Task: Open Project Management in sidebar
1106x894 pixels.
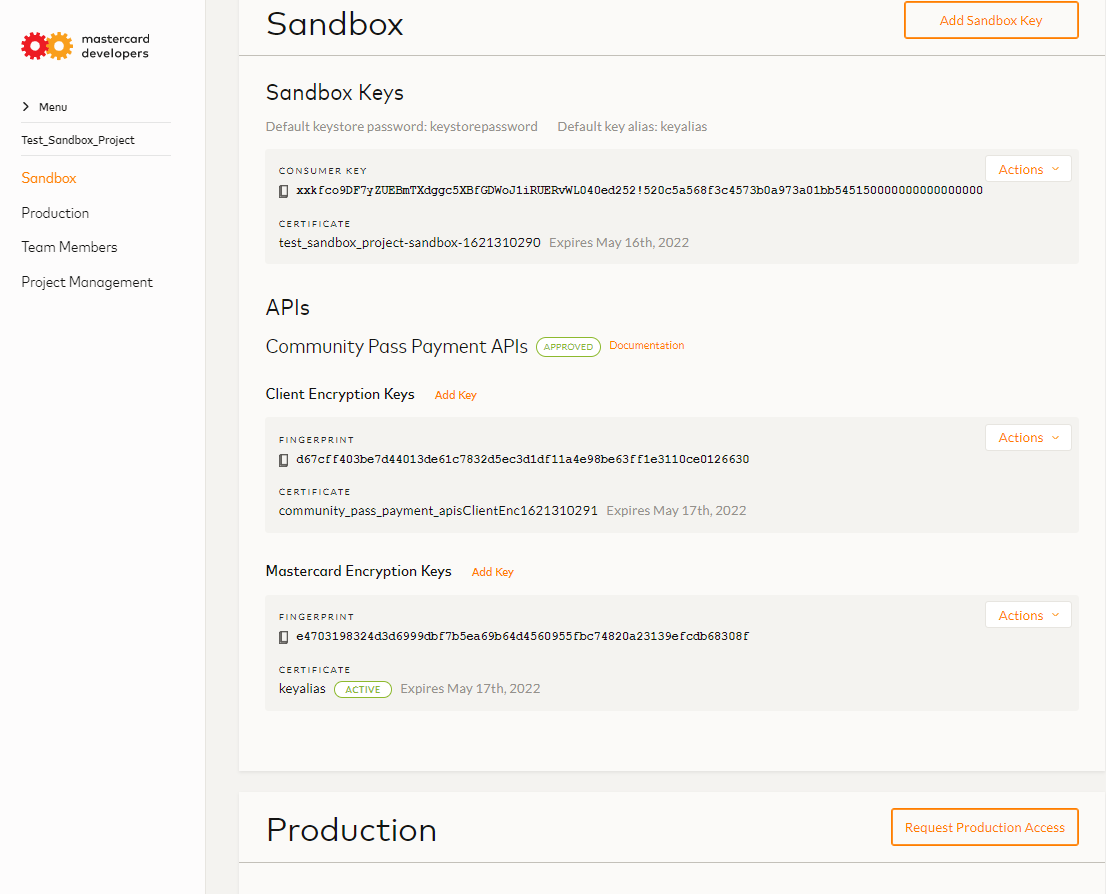Action: [x=87, y=282]
